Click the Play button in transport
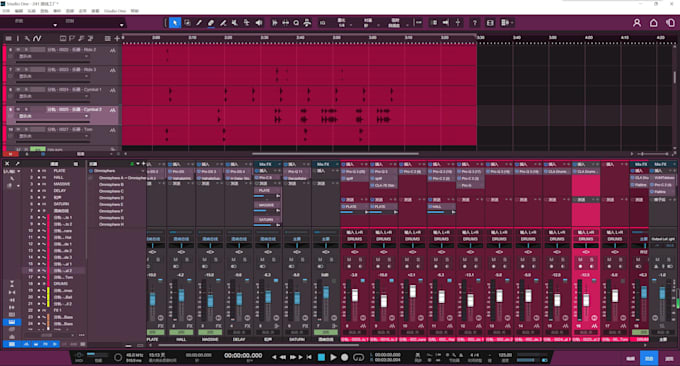The image size is (680, 366). [333, 357]
